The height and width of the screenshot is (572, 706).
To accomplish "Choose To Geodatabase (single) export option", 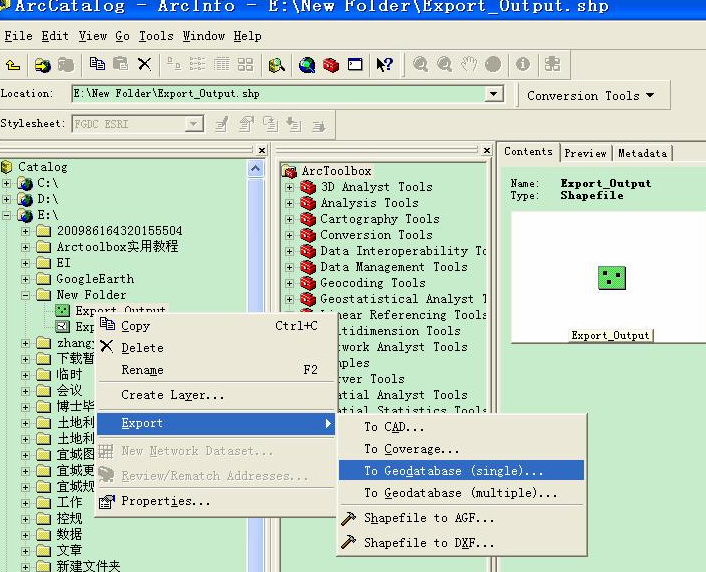I will pos(454,471).
